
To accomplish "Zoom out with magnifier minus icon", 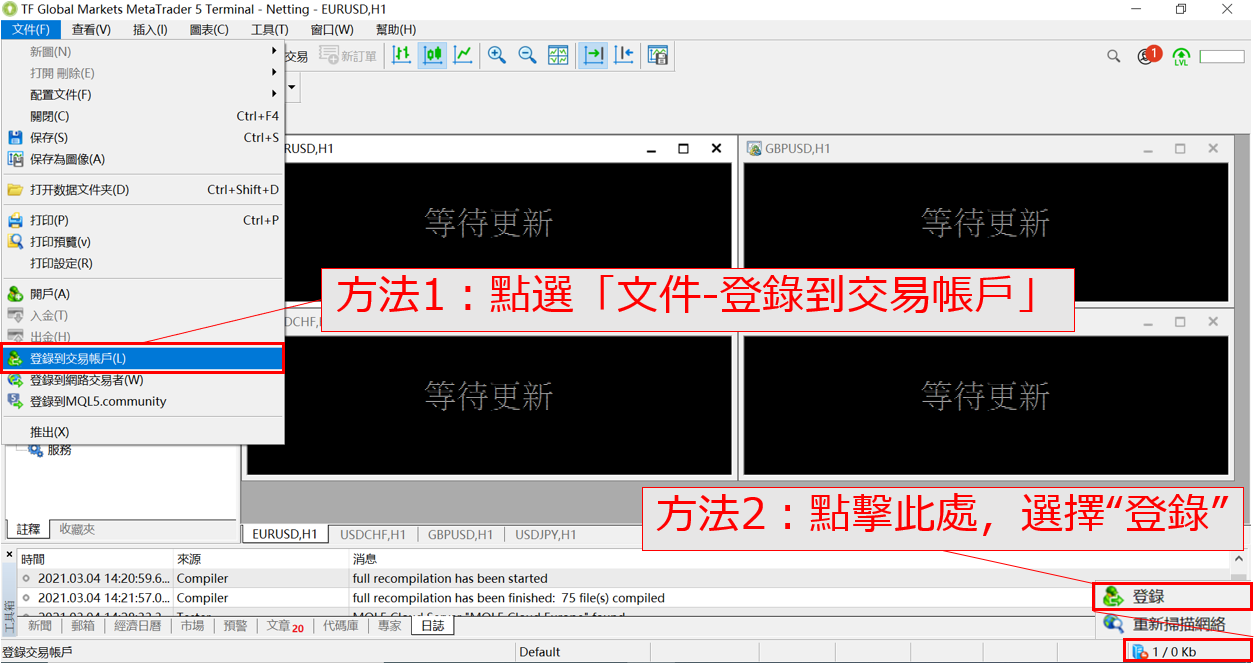I will pos(527,56).
